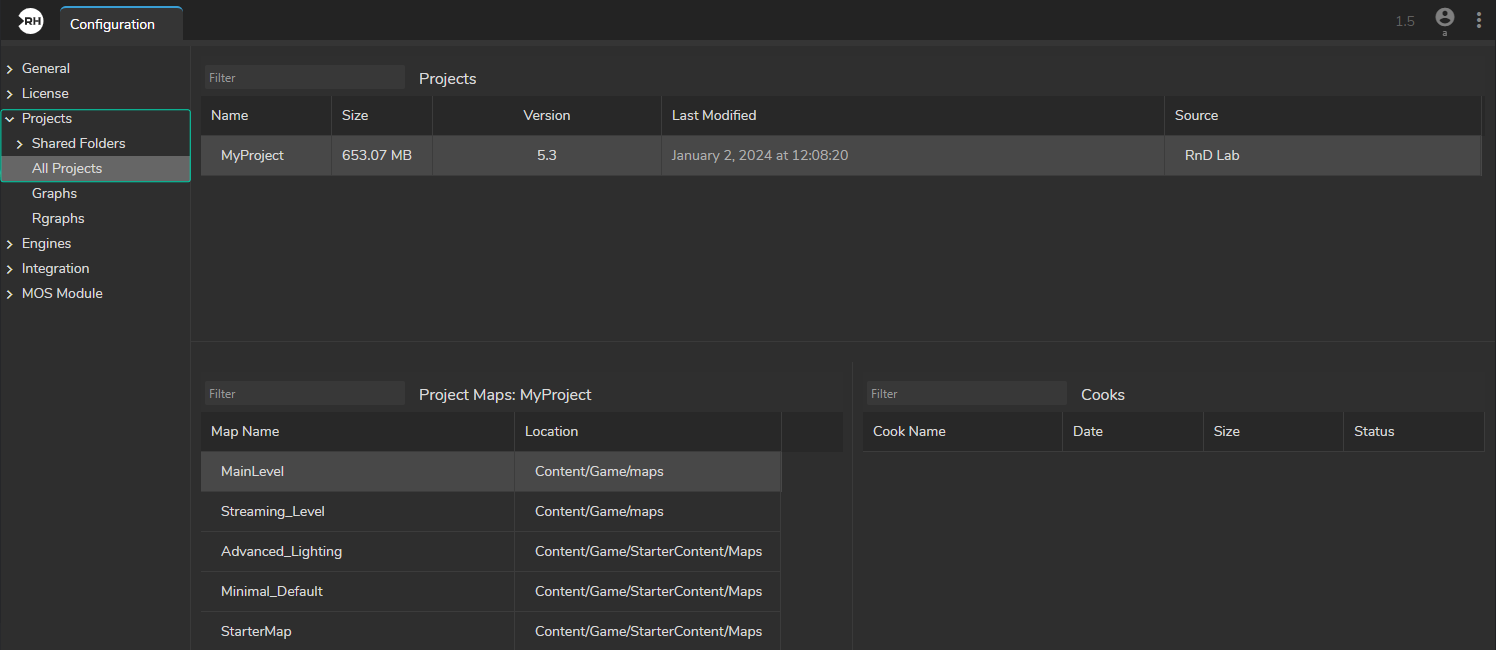Open the three-dot options menu
1496x650 pixels.
[1478, 20]
